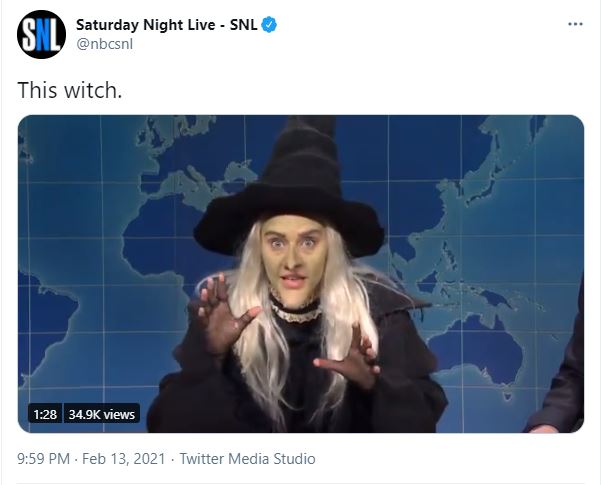The image size is (601, 485).
Task: Click the 34.9K views label
Action: tap(102, 414)
